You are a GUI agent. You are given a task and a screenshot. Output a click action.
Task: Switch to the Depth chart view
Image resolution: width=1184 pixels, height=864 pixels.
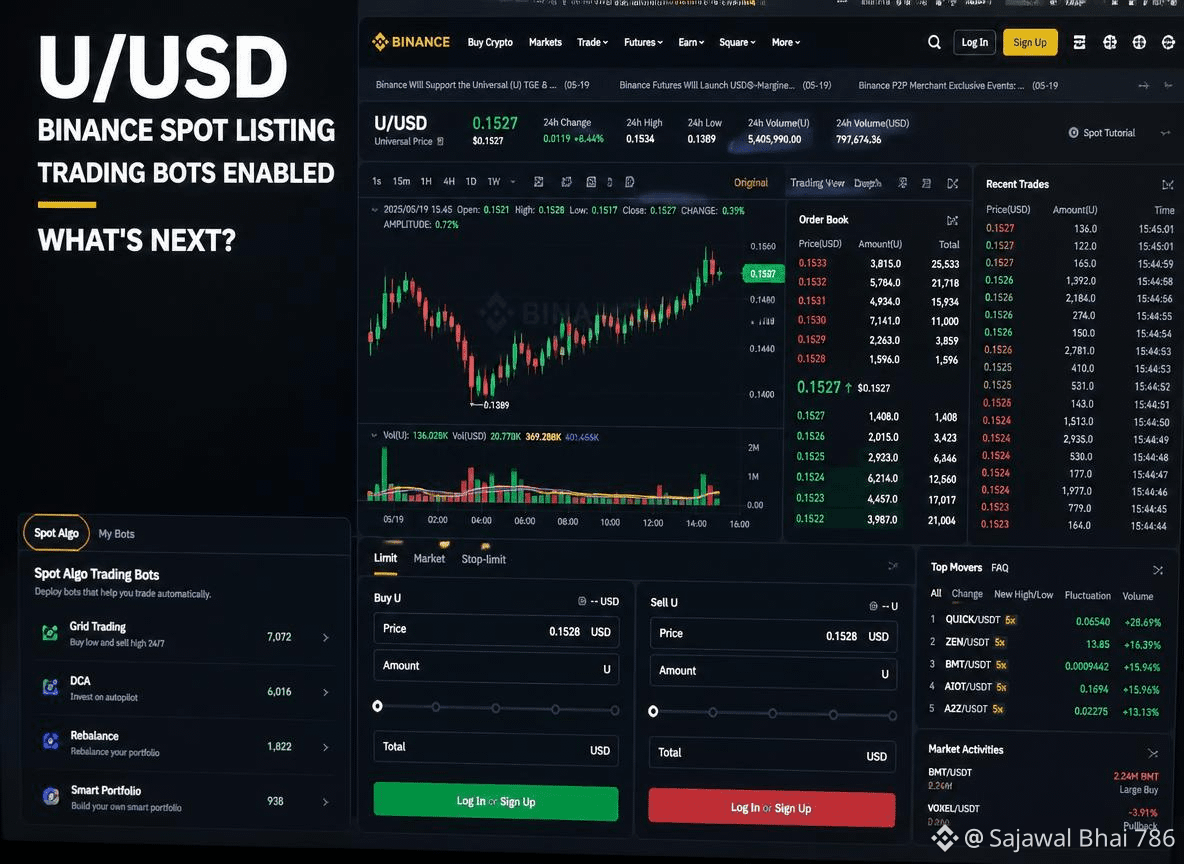click(x=868, y=183)
